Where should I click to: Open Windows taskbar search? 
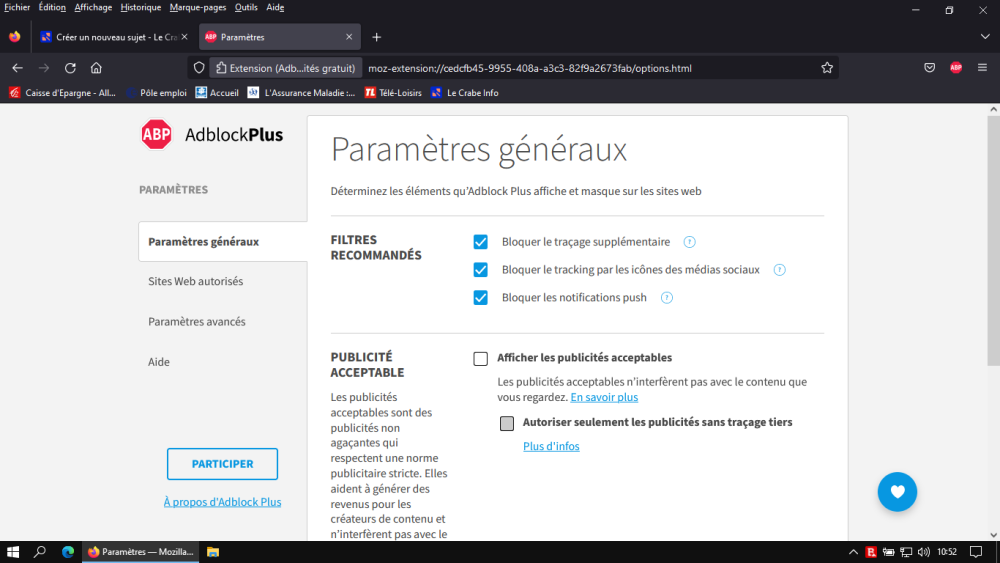click(x=40, y=552)
